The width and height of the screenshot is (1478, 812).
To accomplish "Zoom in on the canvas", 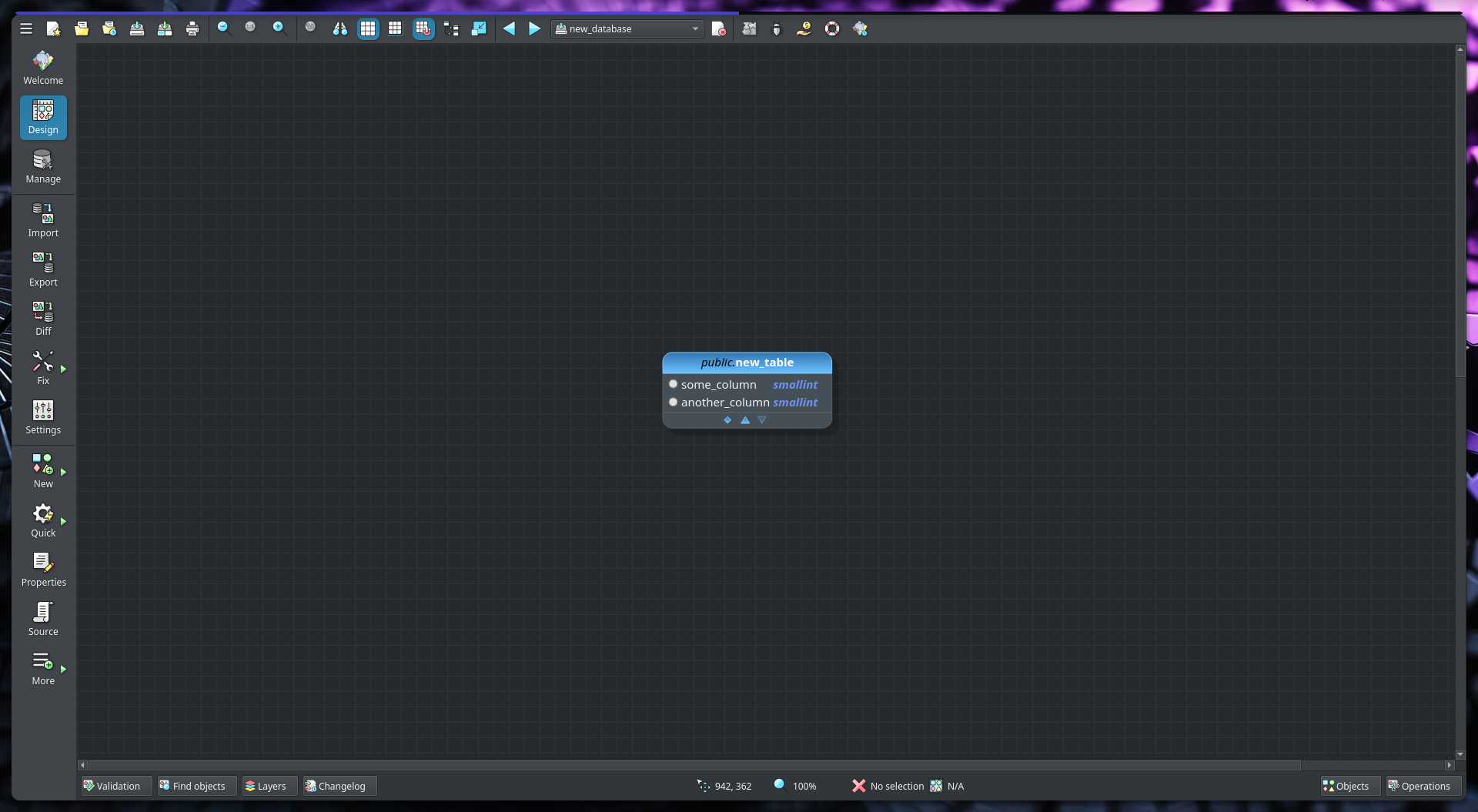I will point(279,28).
